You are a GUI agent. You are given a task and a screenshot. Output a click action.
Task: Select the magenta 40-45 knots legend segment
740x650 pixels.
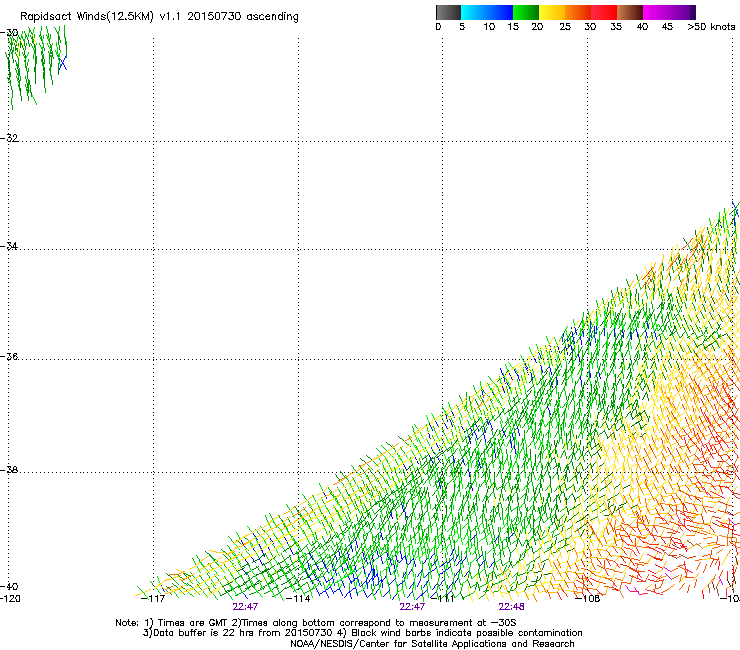pyautogui.click(x=656, y=12)
